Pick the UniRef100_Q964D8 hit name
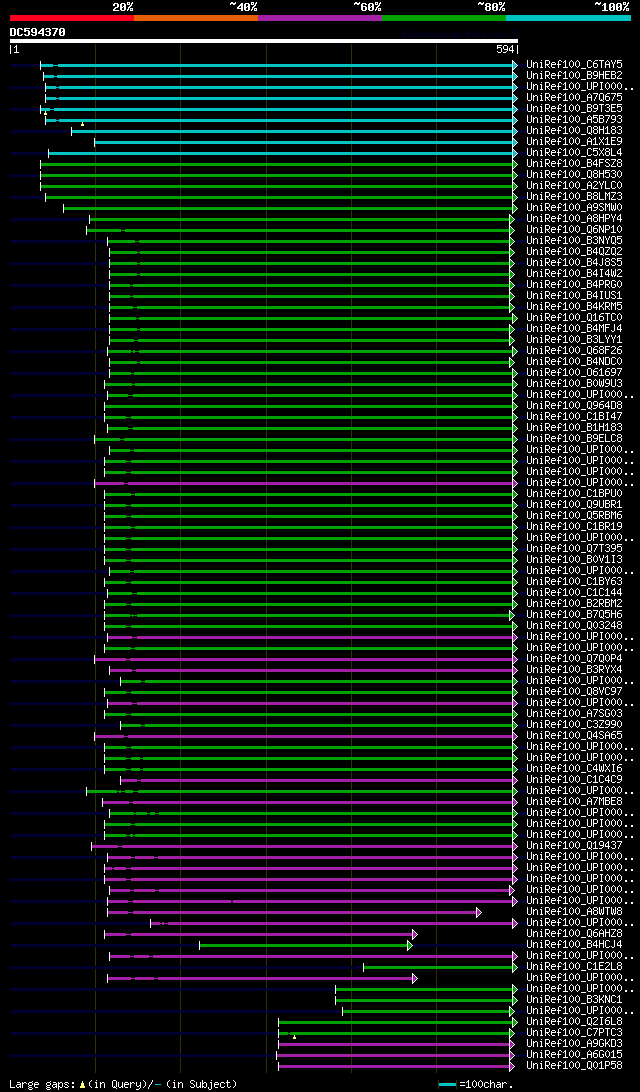Image resolution: width=640 pixels, height=1092 pixels. point(575,405)
